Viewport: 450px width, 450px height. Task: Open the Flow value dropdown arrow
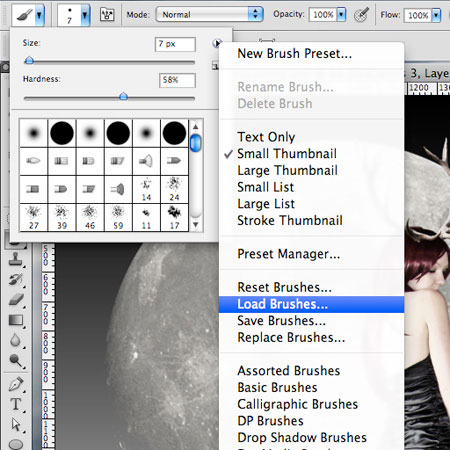click(436, 15)
